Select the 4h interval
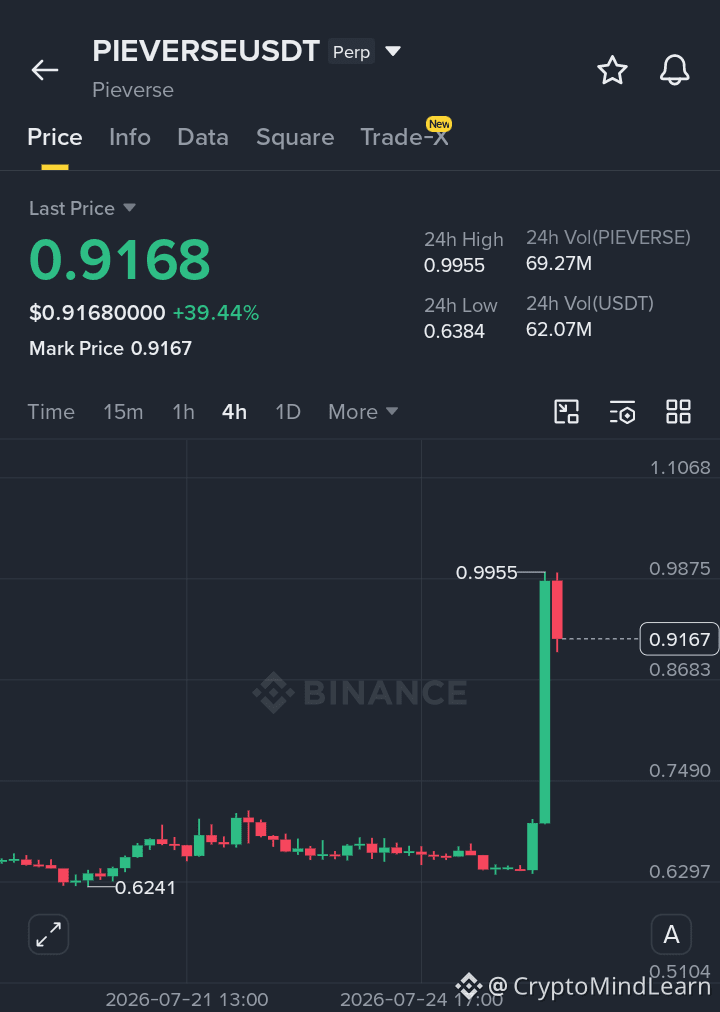This screenshot has height=1012, width=720. tap(234, 412)
